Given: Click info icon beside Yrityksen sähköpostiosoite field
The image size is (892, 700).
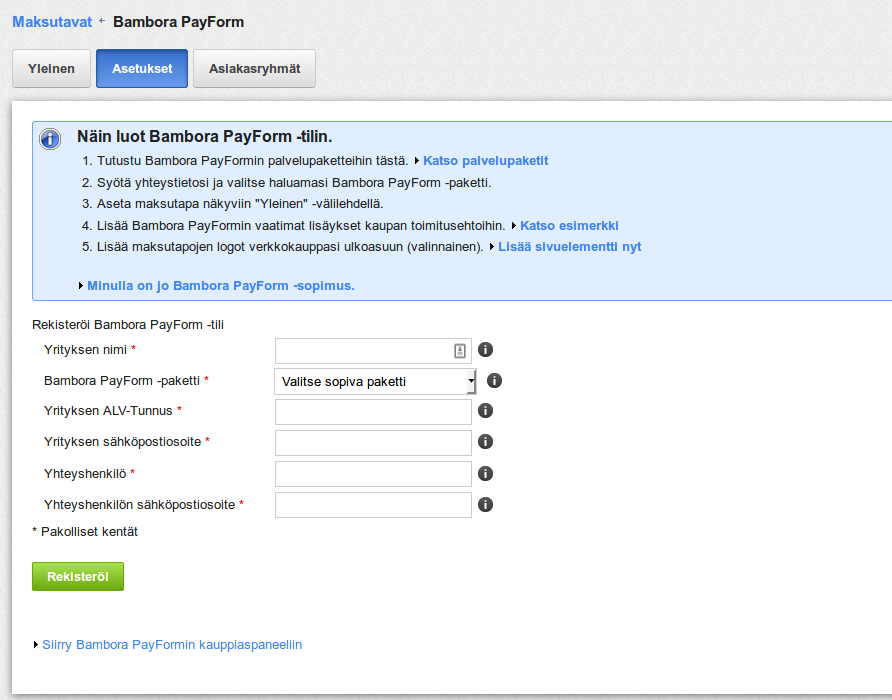Looking at the screenshot, I should tap(485, 442).
